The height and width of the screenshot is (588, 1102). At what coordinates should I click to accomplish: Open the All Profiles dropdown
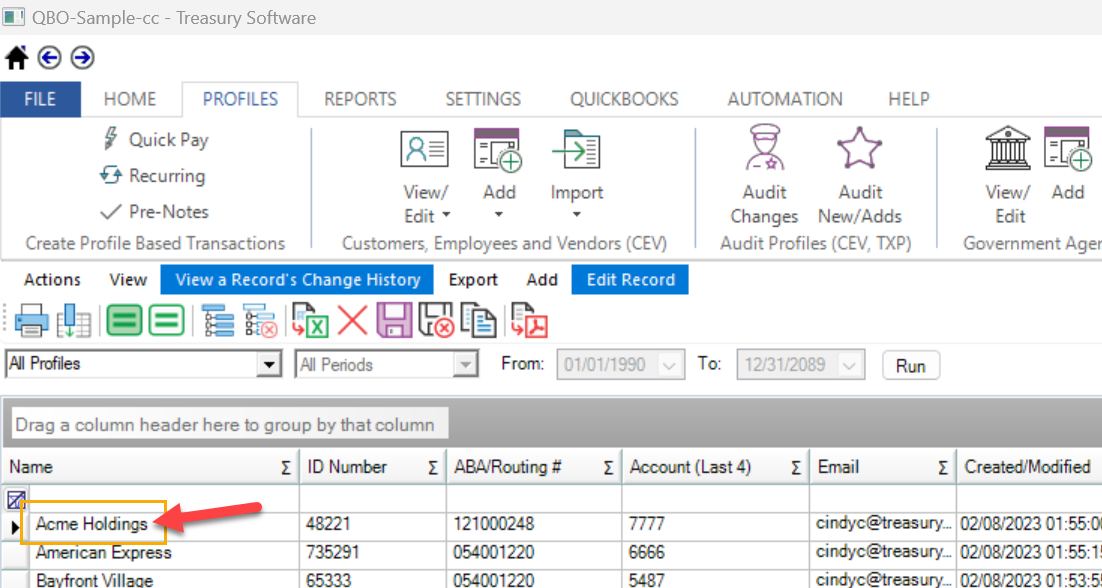(x=270, y=364)
